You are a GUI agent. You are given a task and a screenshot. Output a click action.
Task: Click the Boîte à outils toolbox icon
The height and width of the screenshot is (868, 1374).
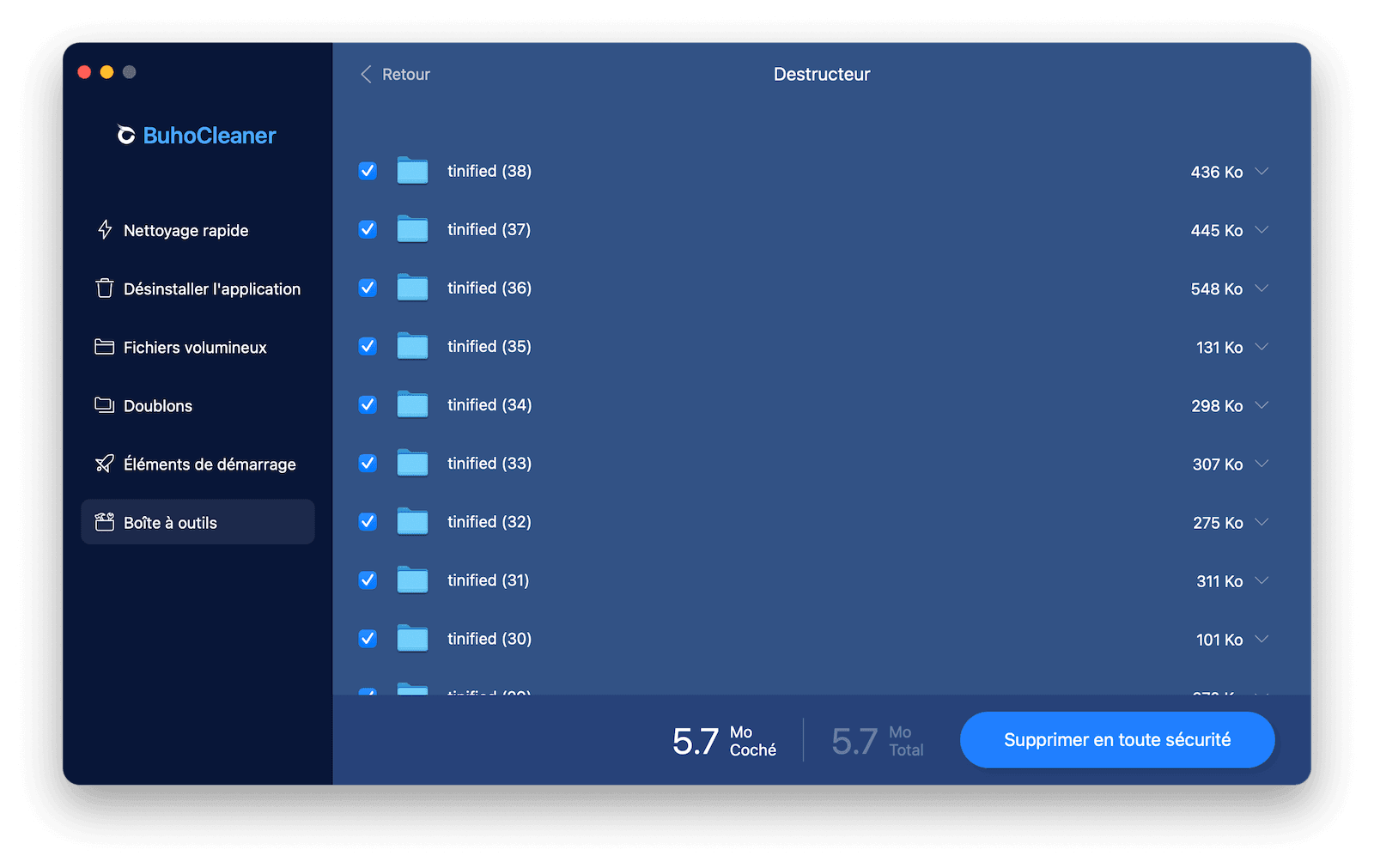[104, 522]
